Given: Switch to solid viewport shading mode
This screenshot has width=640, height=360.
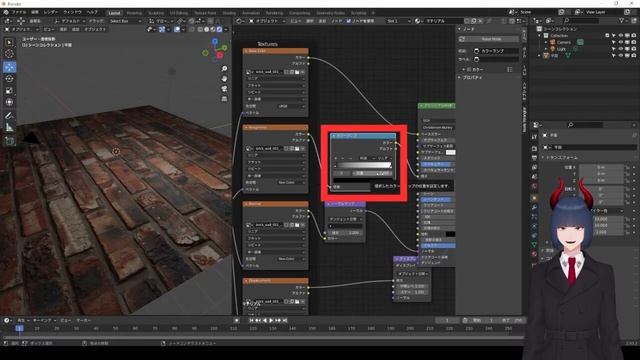Looking at the screenshot, I should (x=207, y=29).
